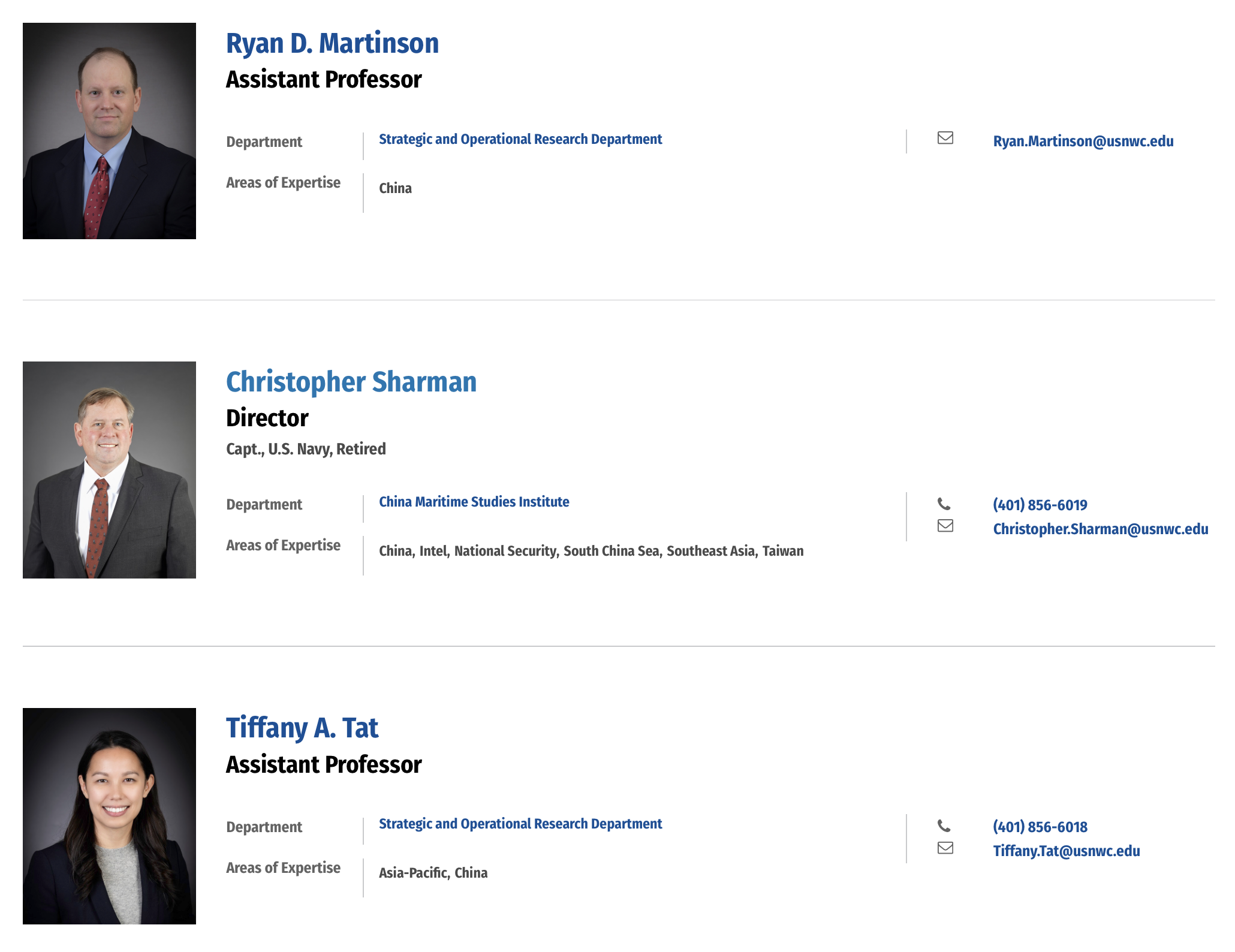Image resolution: width=1235 pixels, height=952 pixels.
Task: Open Tiffany A. Tat's profile name link
Action: coord(302,728)
